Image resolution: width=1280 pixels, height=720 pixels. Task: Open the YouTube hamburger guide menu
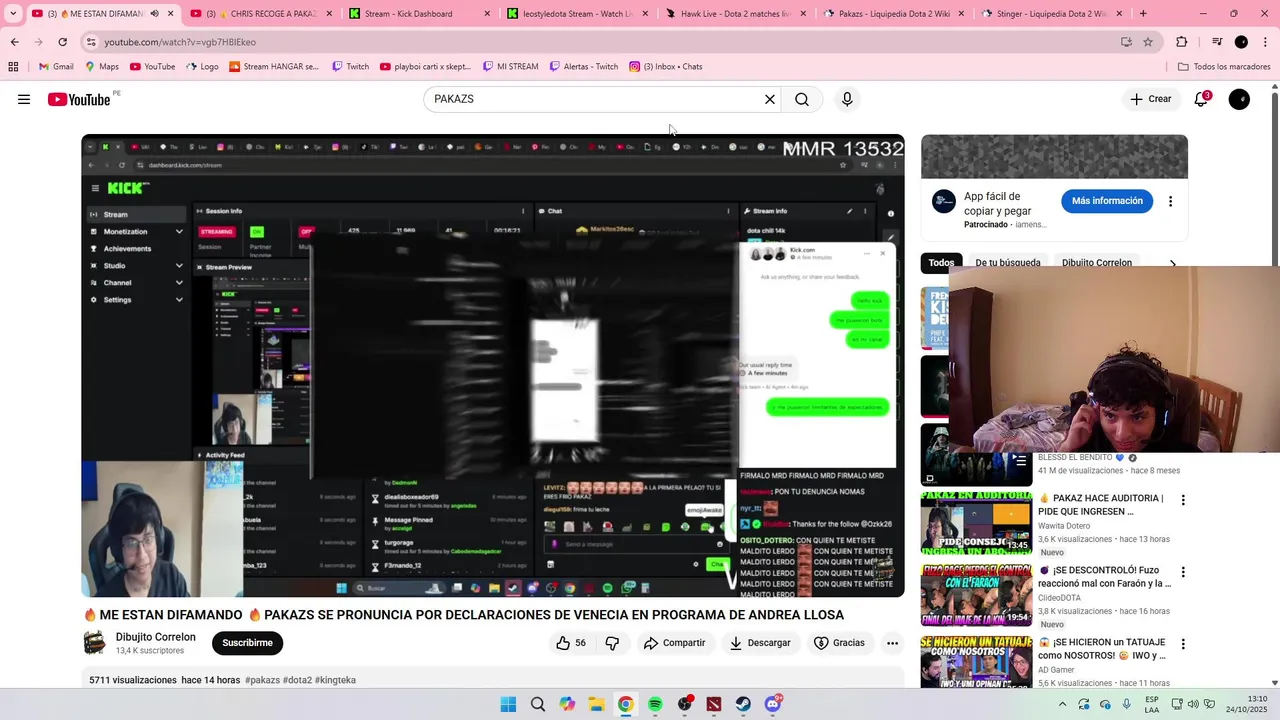(x=24, y=99)
